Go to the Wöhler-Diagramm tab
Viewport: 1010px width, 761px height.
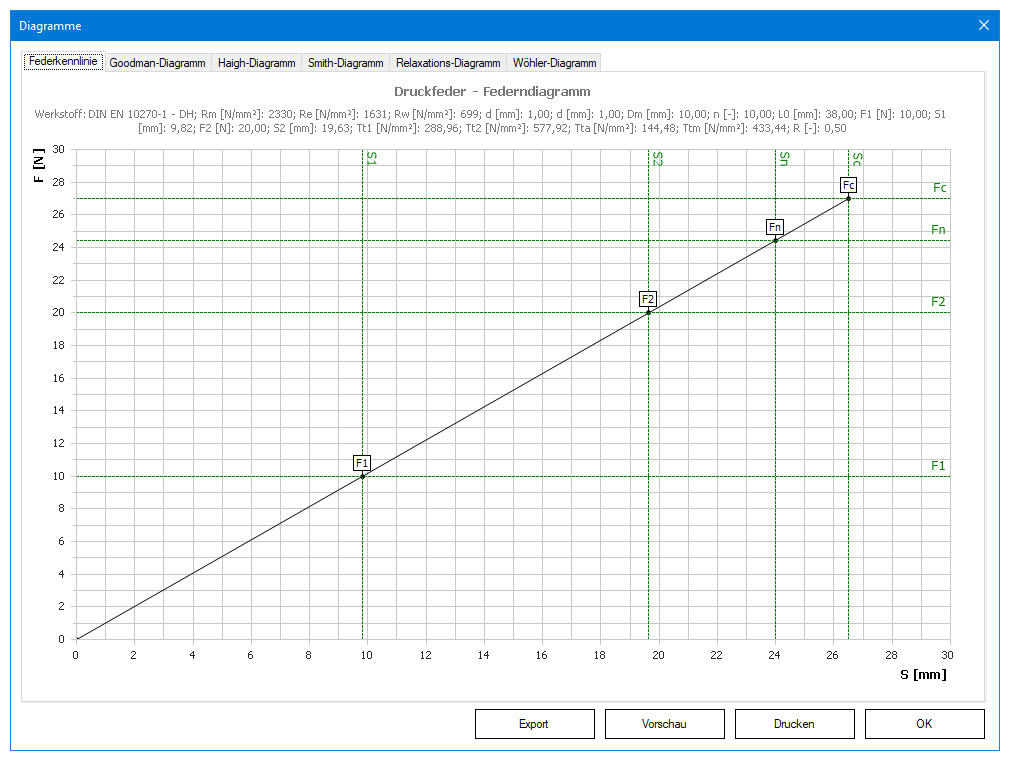point(554,62)
